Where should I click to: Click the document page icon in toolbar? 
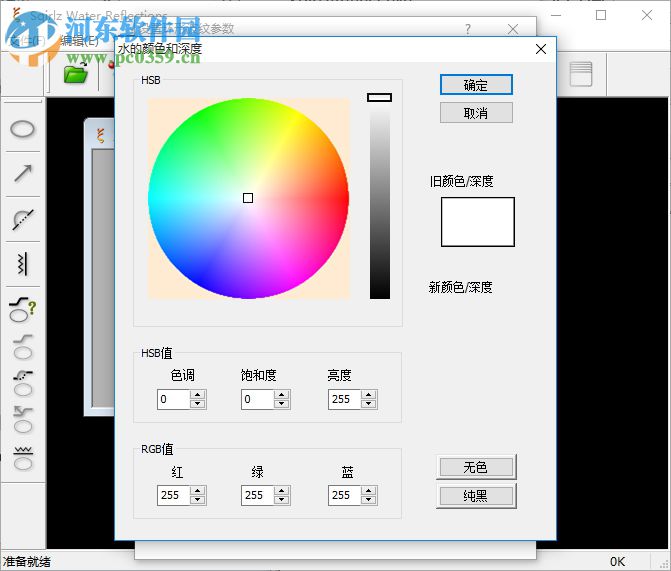pos(581,74)
